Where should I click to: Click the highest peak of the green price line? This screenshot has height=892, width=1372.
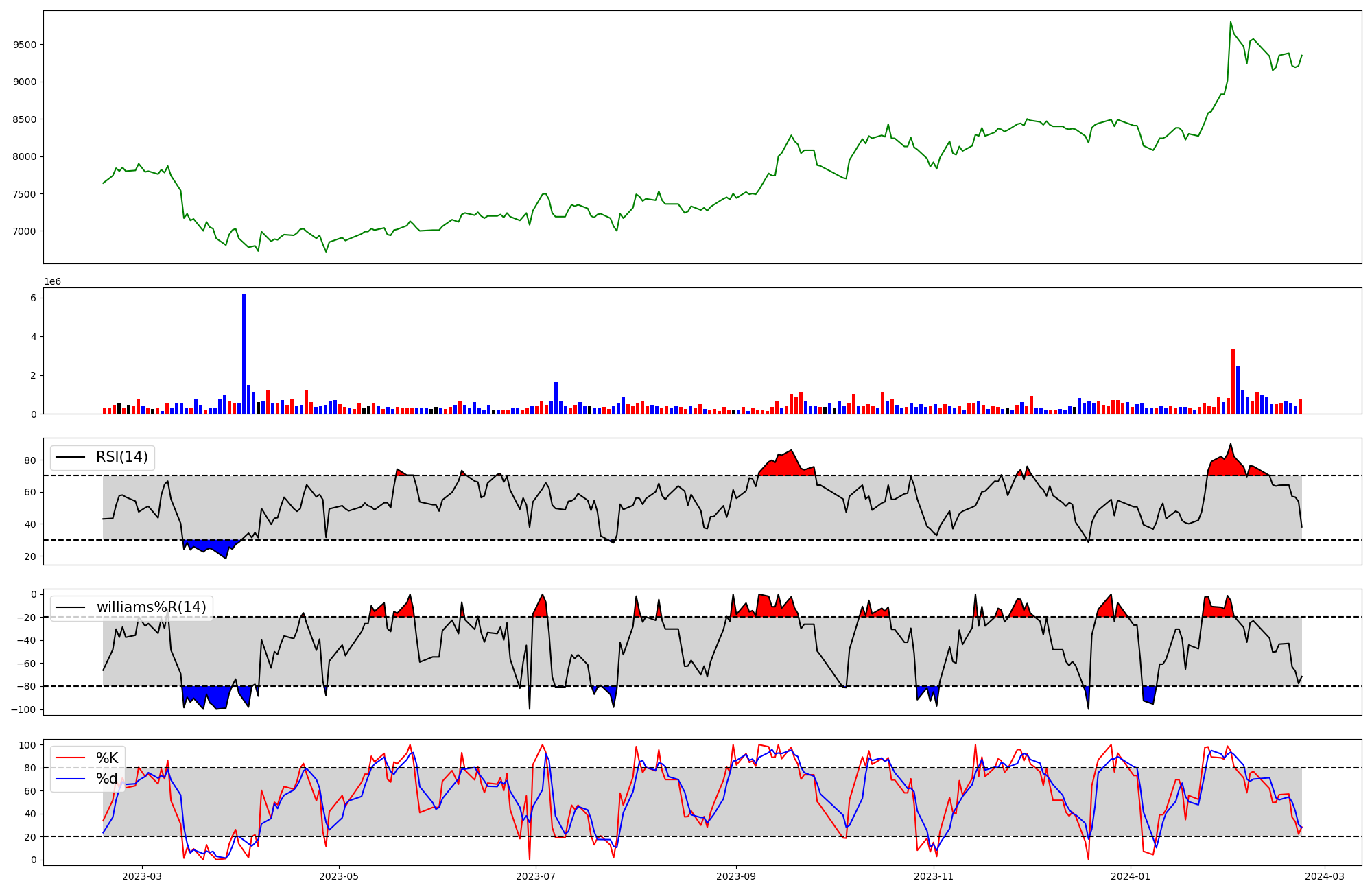coord(1231,23)
